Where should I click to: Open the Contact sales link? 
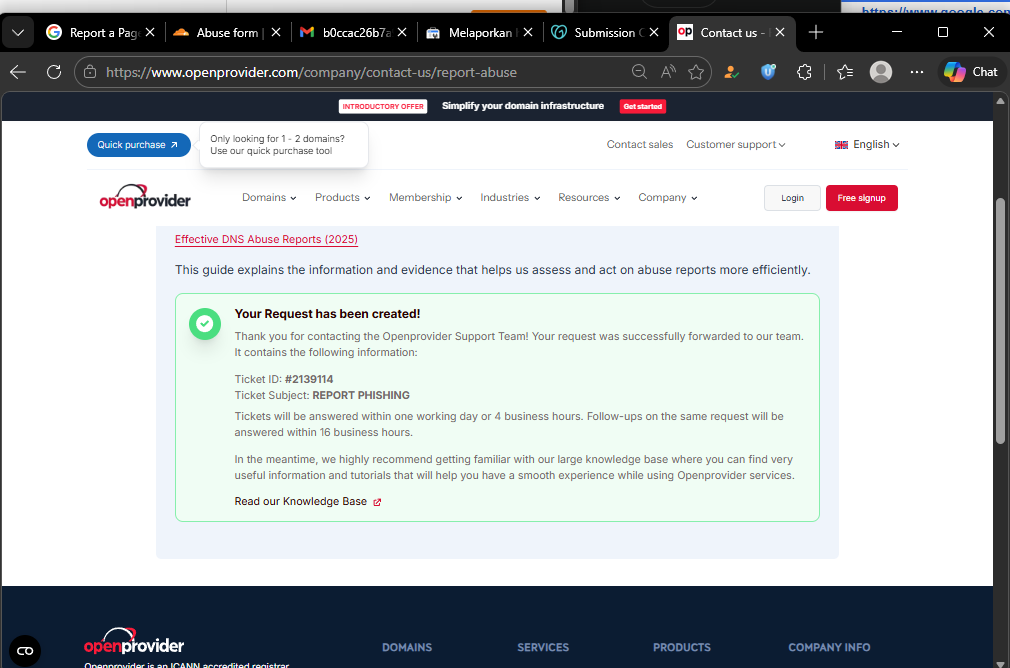[639, 144]
